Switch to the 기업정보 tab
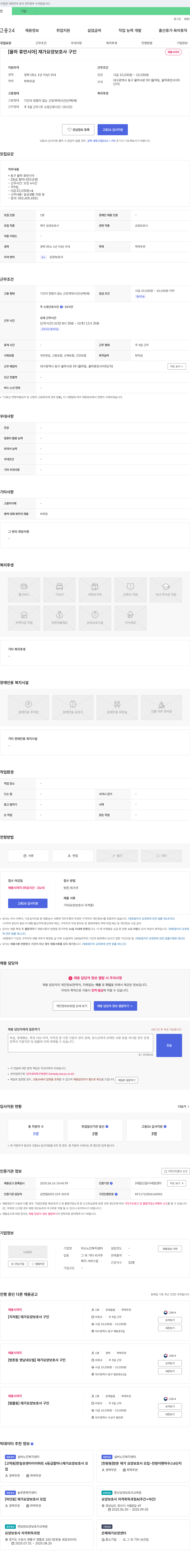 (x=182, y=43)
